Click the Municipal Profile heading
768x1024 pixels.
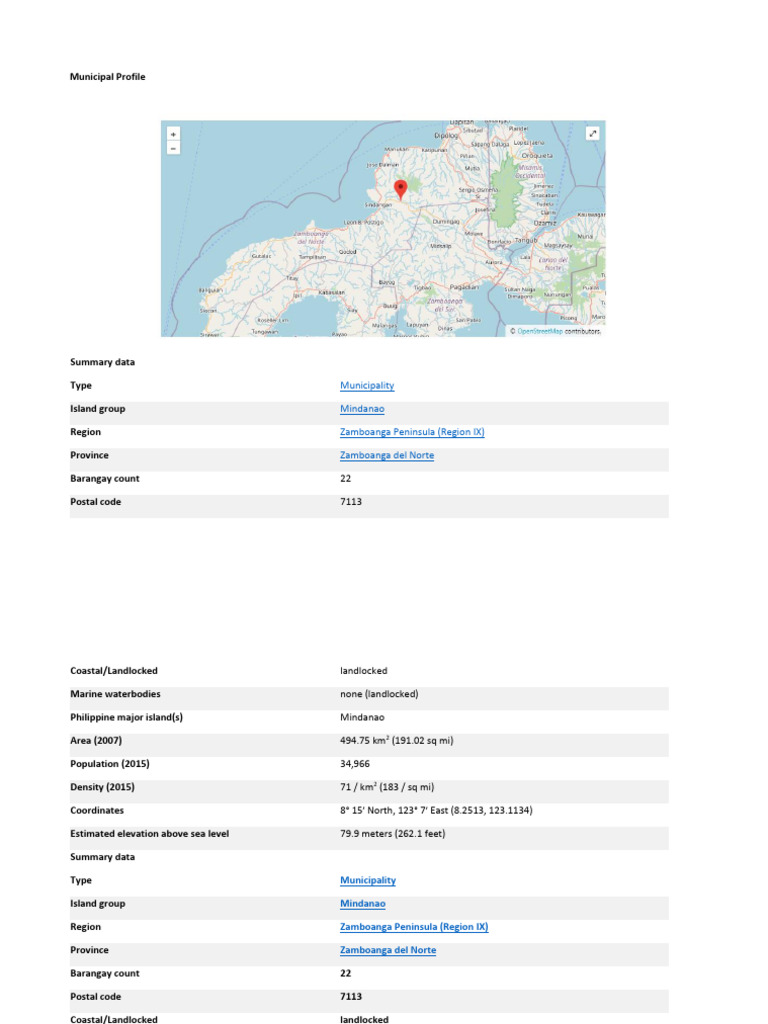(x=108, y=76)
